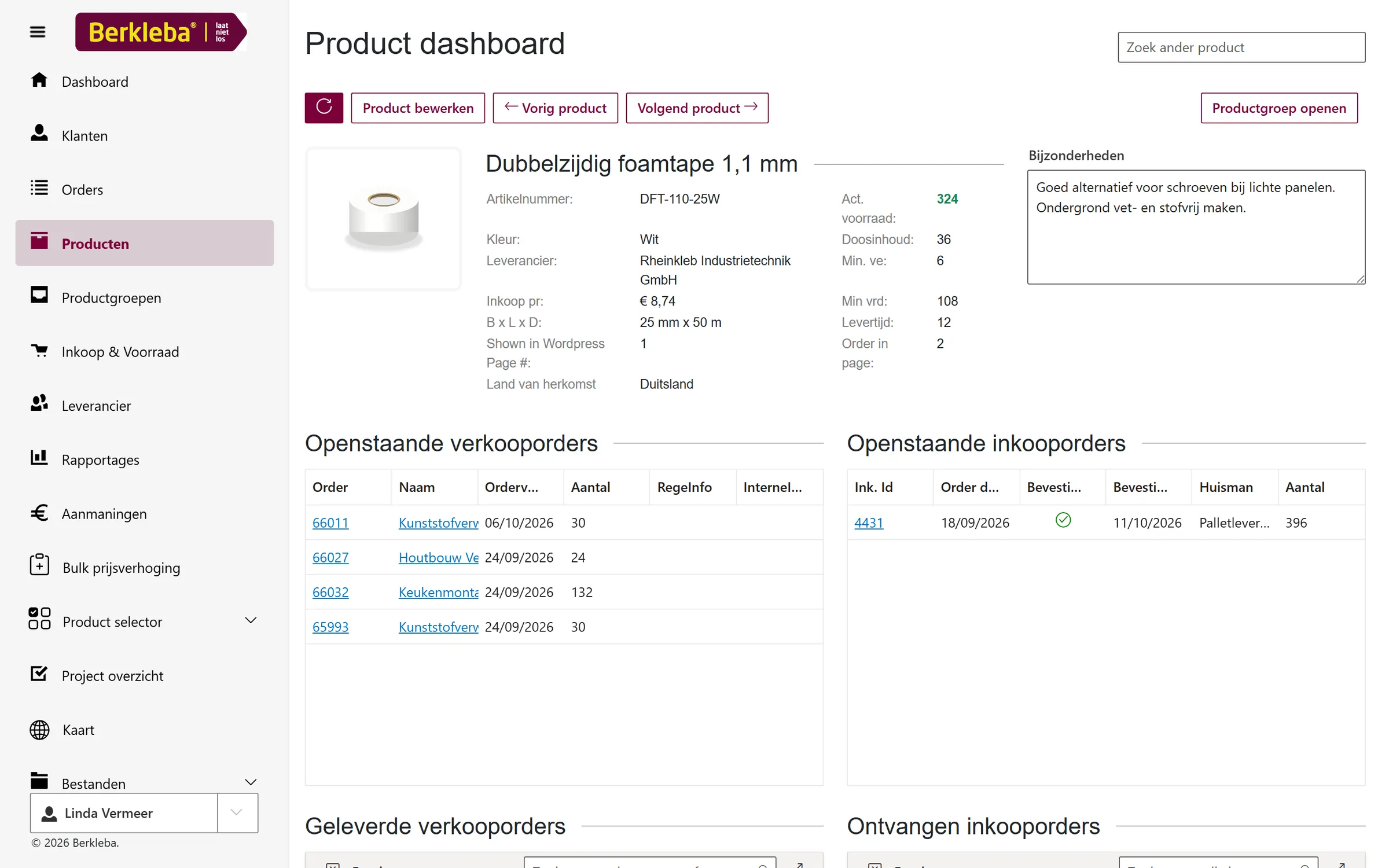
Task: Click the foam tape product thumbnail
Action: pyautogui.click(x=383, y=218)
